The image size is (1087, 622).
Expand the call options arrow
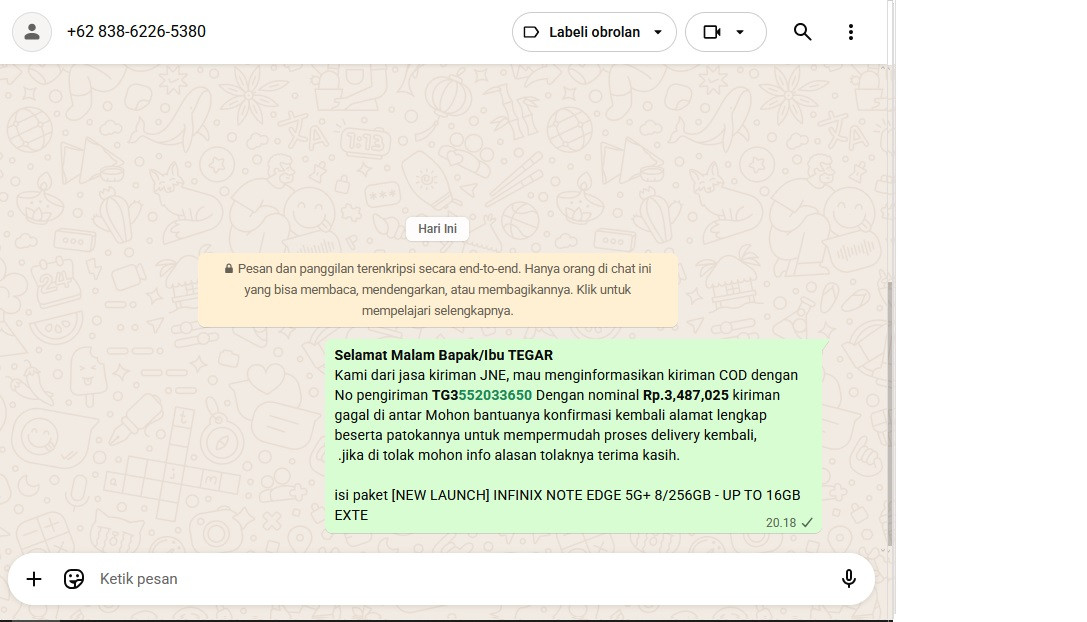[740, 32]
